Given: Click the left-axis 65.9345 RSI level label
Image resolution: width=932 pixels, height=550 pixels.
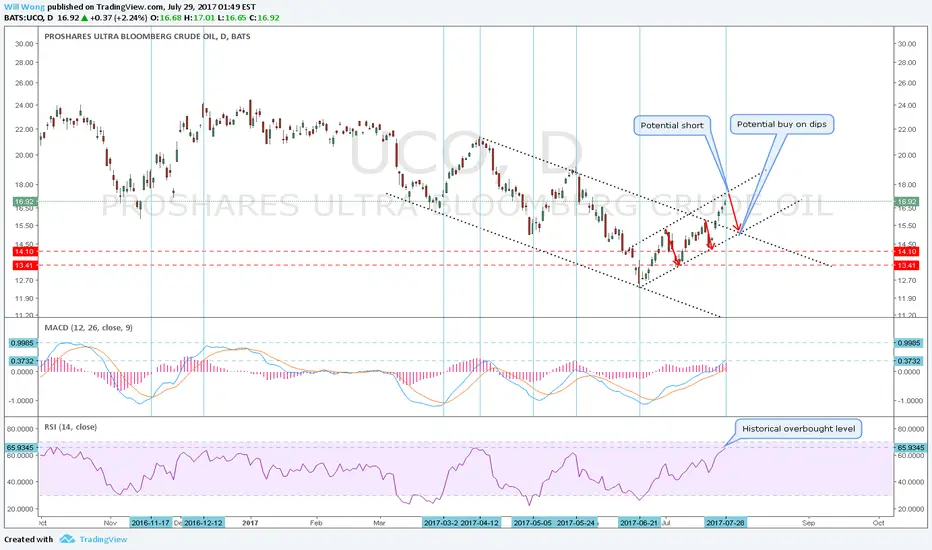Looking at the screenshot, I should pyautogui.click(x=22, y=447).
